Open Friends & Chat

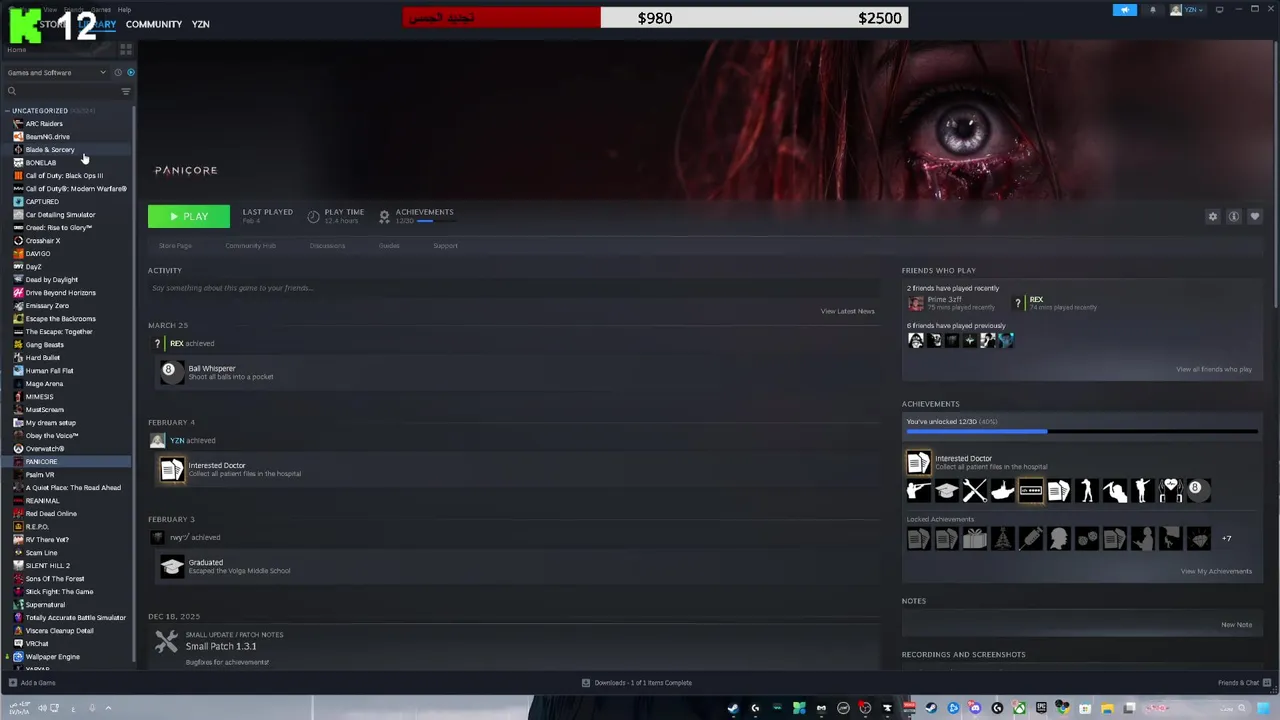(1243, 683)
